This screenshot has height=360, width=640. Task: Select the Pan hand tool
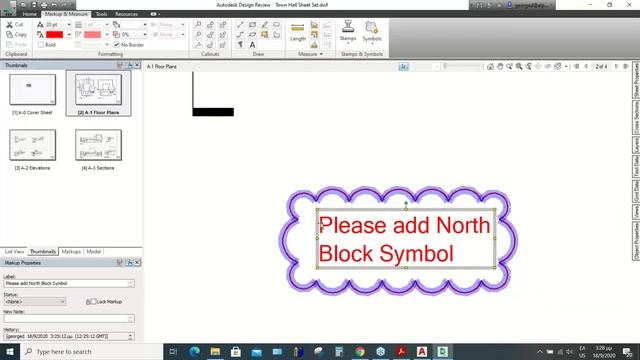500,66
